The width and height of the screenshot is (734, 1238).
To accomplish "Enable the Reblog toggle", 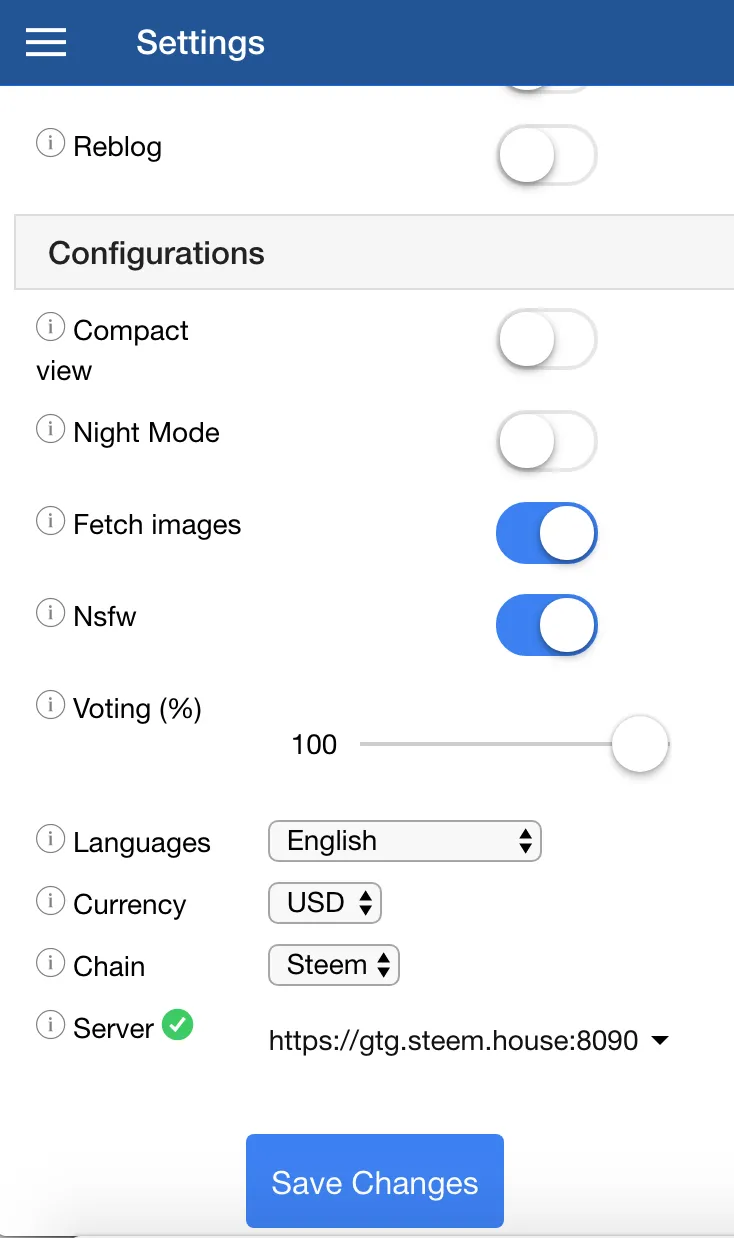I will click(546, 155).
